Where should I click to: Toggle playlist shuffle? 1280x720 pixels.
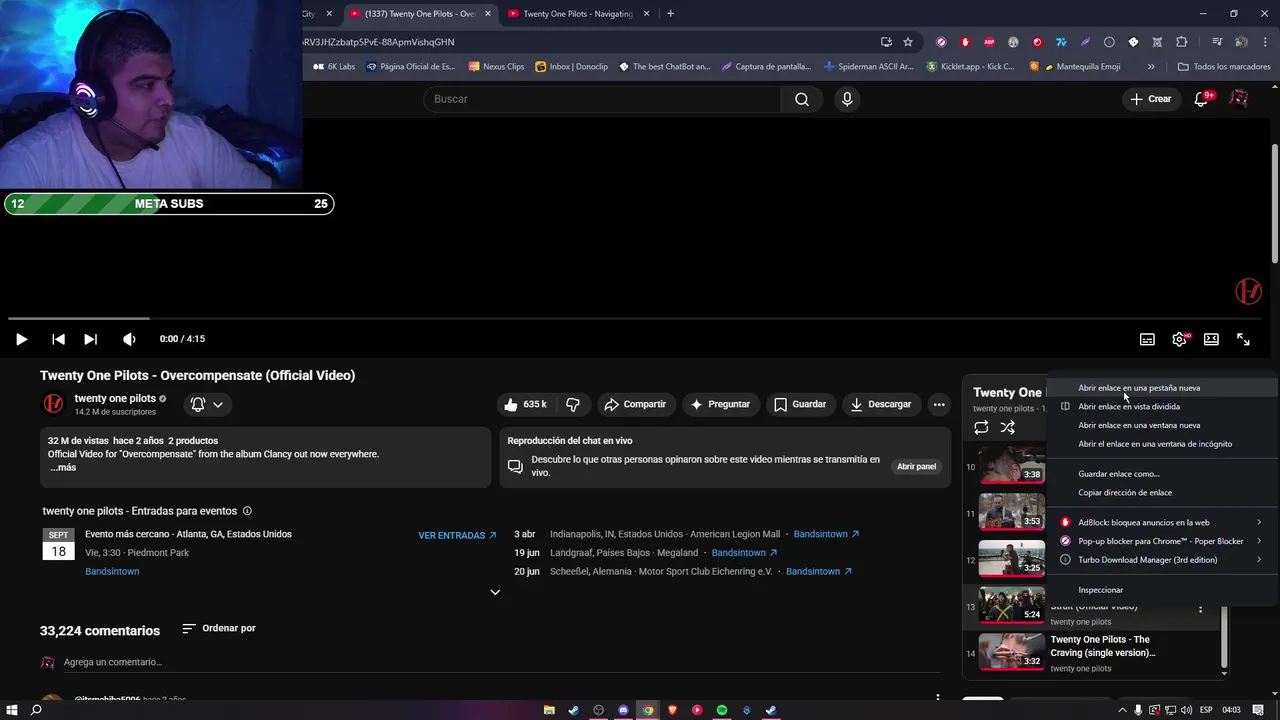(x=1007, y=428)
